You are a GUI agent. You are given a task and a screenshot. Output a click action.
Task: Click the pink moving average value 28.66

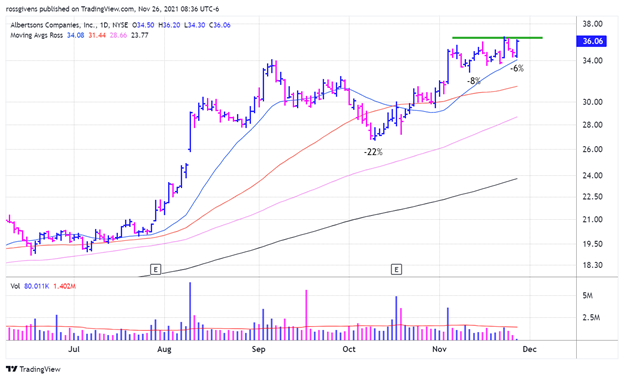pyautogui.click(x=119, y=35)
